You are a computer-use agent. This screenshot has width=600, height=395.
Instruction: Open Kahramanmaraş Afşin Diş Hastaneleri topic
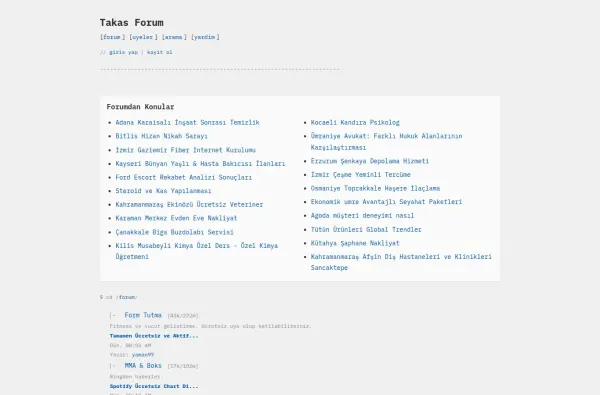[x=401, y=262]
